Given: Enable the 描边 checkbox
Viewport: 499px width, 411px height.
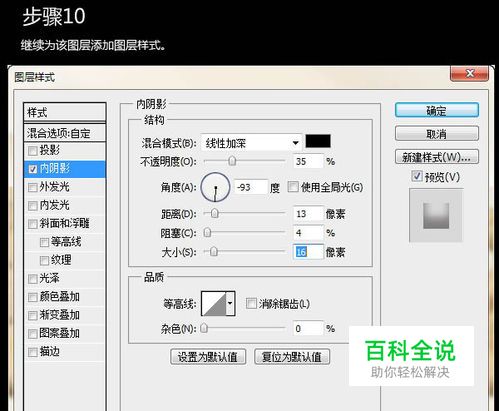Looking at the screenshot, I should (33, 352).
